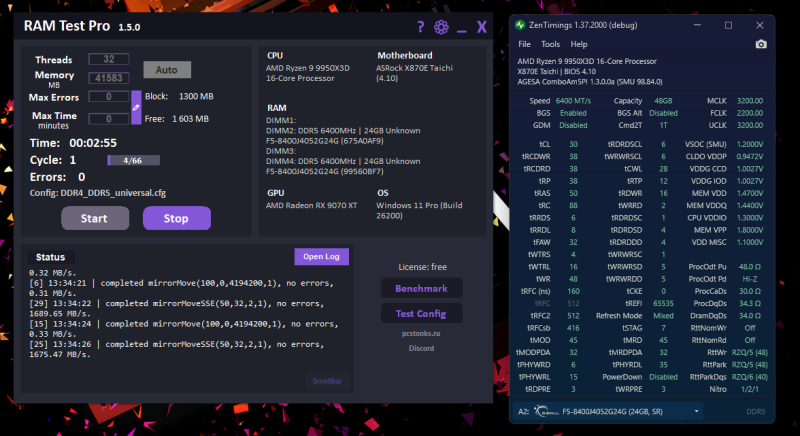Click the Config DDR4_DDR5_universal.cfg text

pyautogui.click(x=98, y=193)
